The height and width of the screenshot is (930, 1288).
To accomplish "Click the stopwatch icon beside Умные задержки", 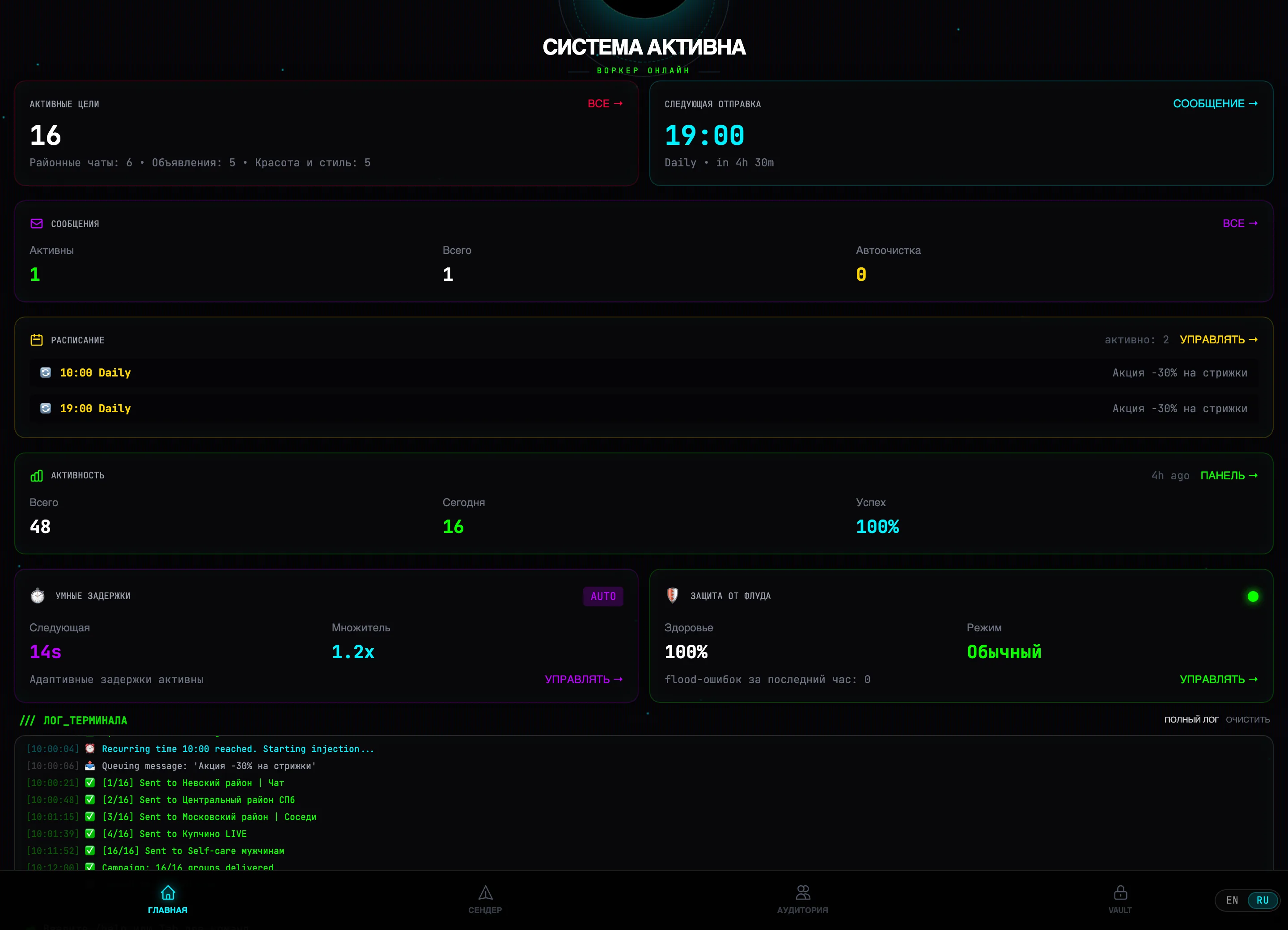I will coord(38,596).
